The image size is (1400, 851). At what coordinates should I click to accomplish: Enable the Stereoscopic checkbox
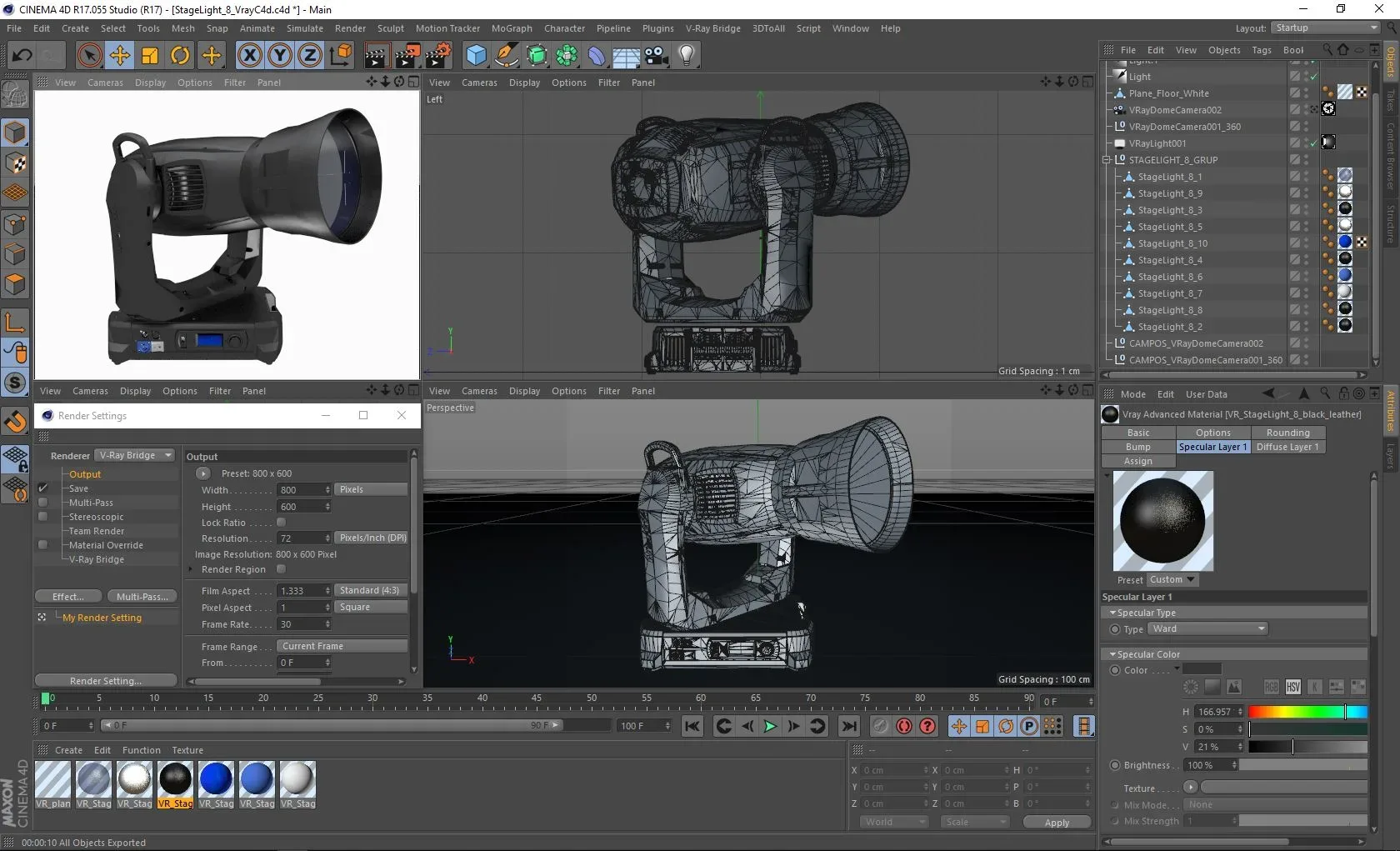pyautogui.click(x=42, y=517)
